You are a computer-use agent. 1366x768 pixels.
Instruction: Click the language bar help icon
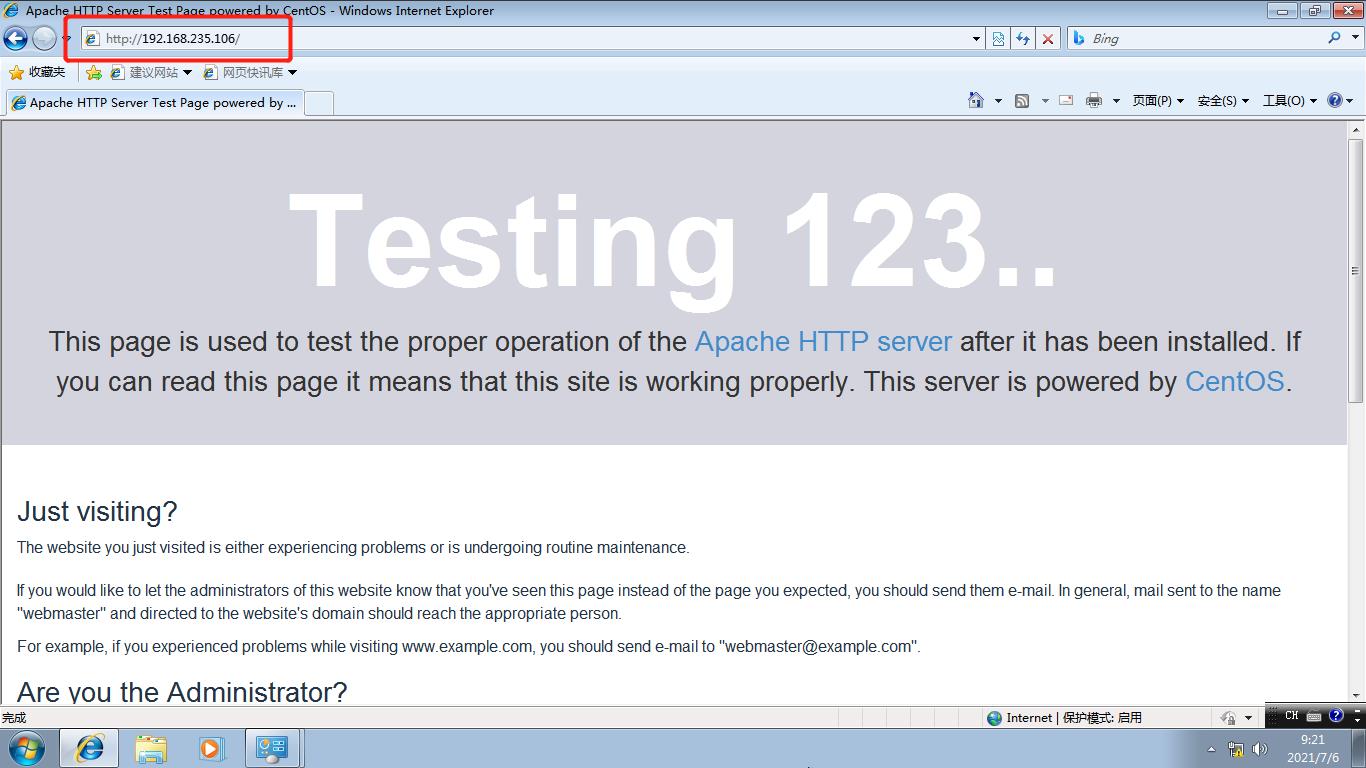point(1336,716)
